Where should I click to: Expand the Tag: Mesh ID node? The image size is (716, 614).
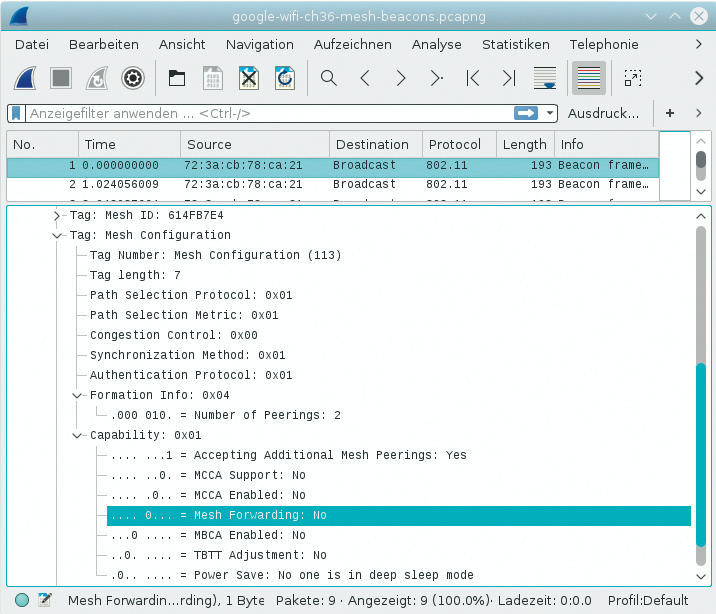click(56, 215)
